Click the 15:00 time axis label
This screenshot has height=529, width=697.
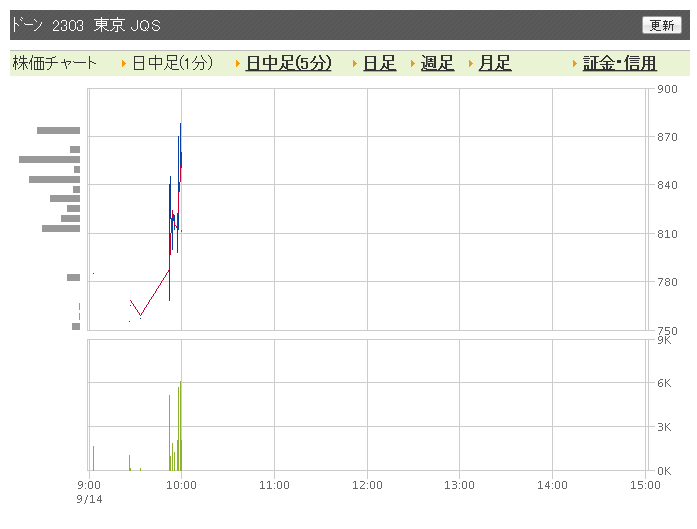tap(645, 485)
